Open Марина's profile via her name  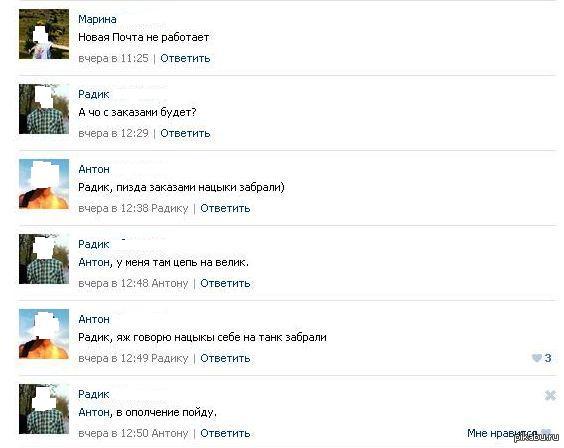coord(97,19)
